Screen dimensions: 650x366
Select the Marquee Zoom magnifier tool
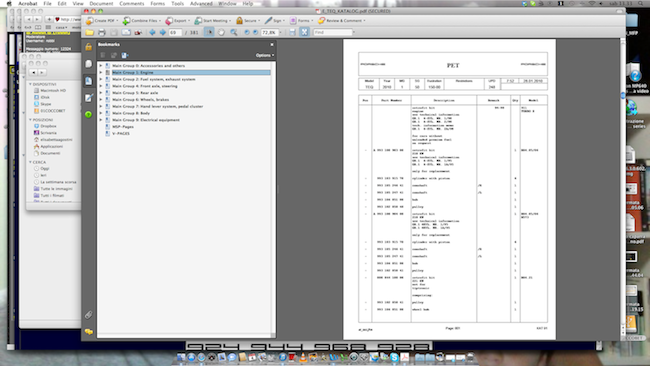click(x=234, y=32)
